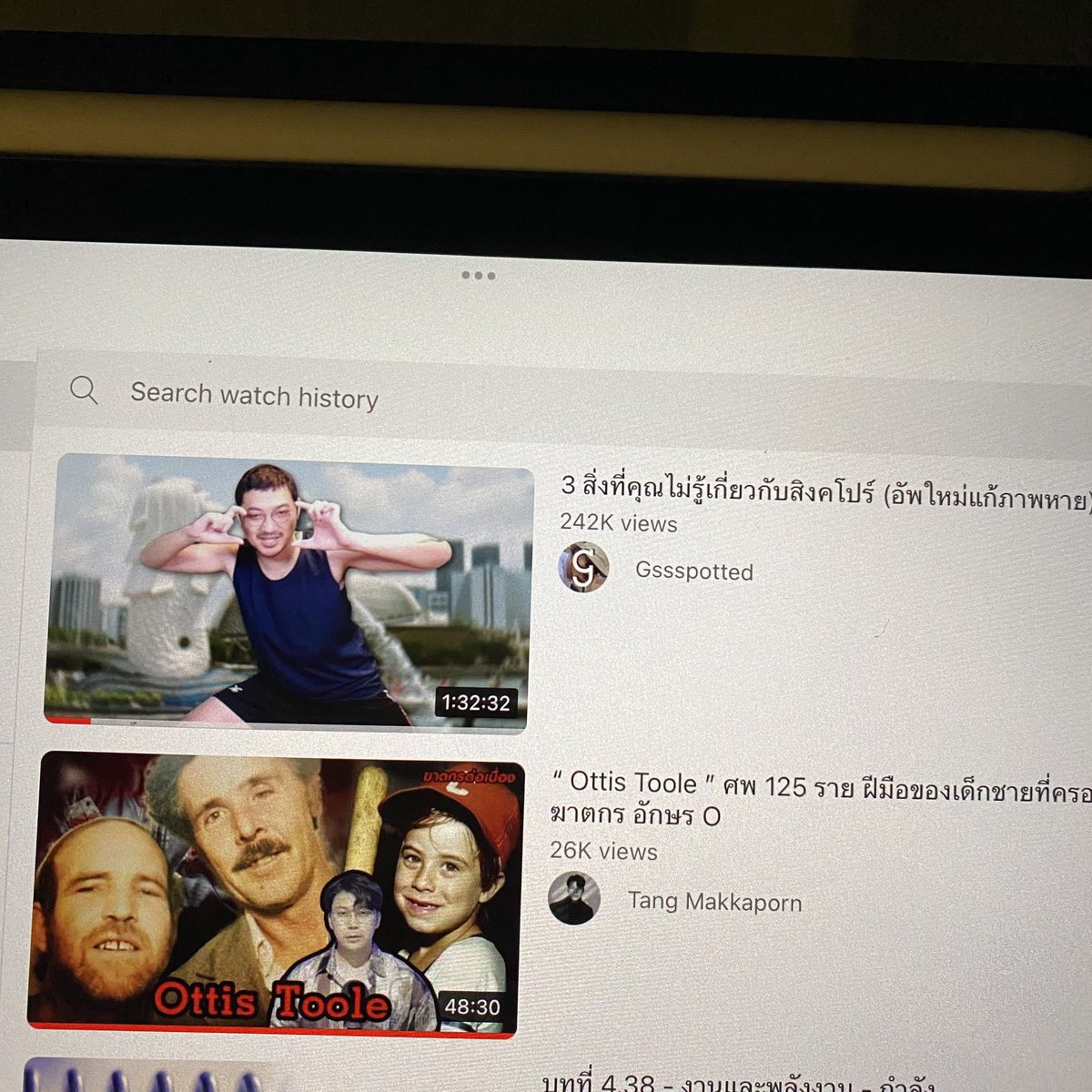This screenshot has width=1092, height=1092.
Task: Click red watch-progress bar under Singapore video
Action: (66, 720)
